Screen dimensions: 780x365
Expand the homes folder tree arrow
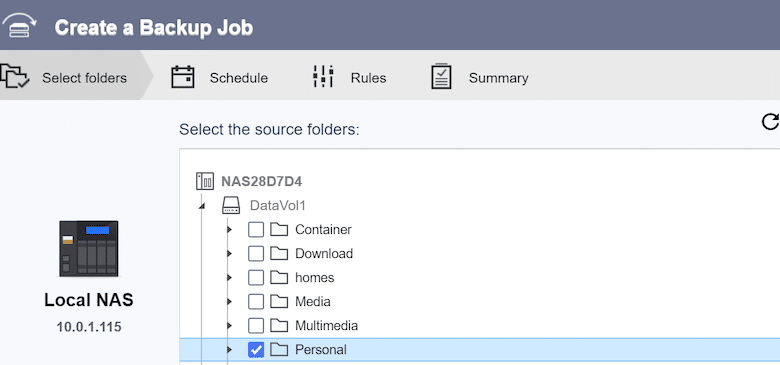pos(229,277)
